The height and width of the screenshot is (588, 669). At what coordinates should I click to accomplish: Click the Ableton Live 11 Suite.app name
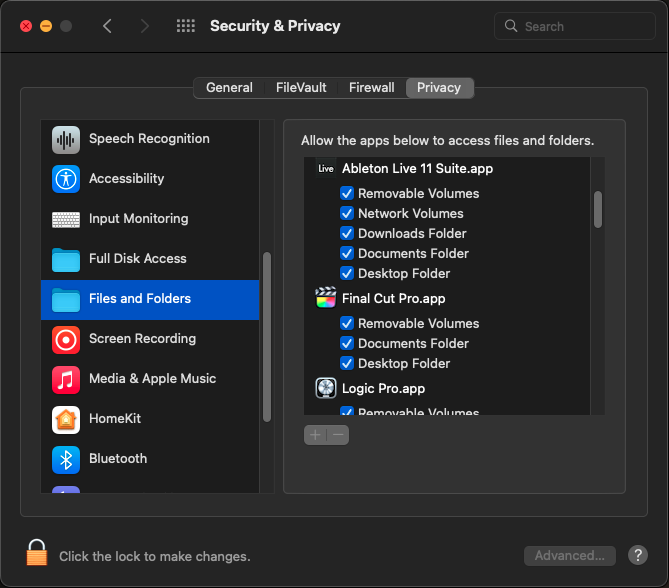tap(417, 169)
